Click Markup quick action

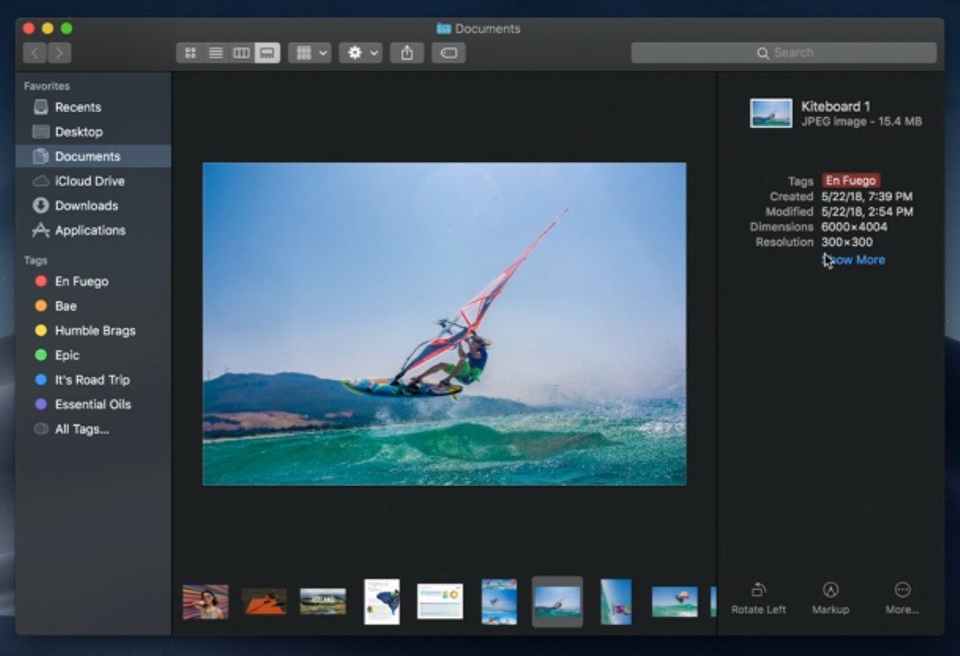[830, 598]
